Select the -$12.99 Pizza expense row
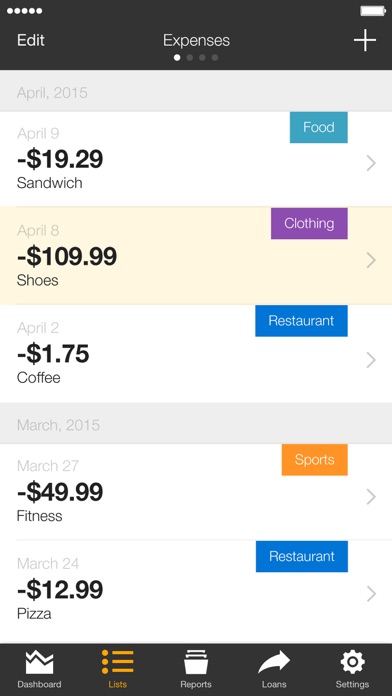Screen dimensions: 392x696 tap(196, 591)
